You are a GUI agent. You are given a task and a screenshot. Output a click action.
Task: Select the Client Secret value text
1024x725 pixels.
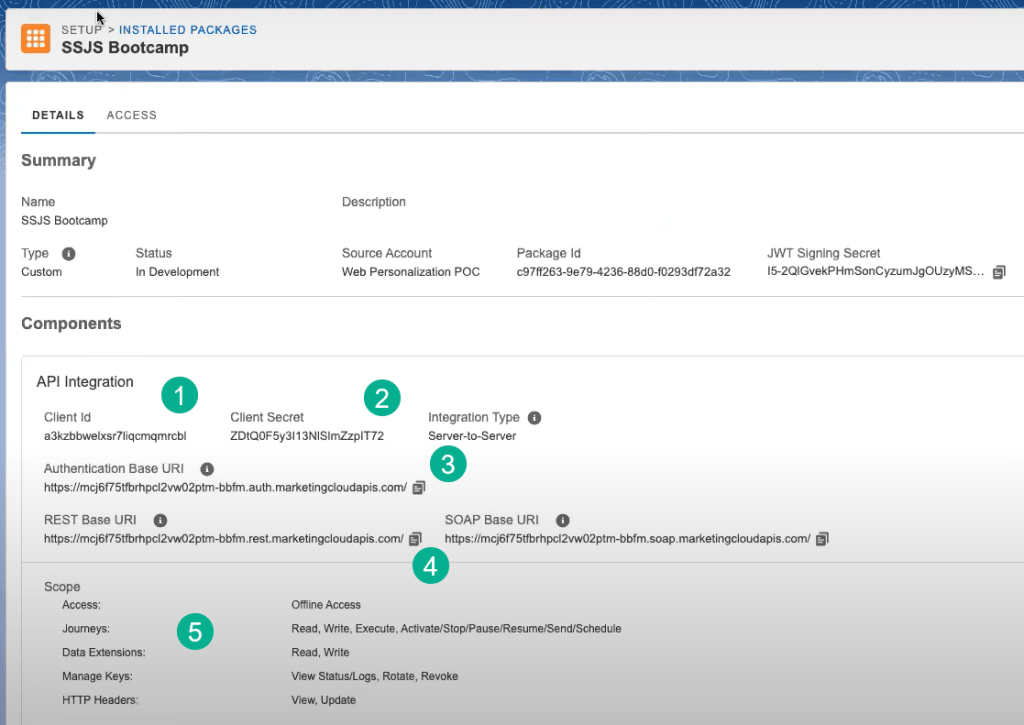pos(306,436)
